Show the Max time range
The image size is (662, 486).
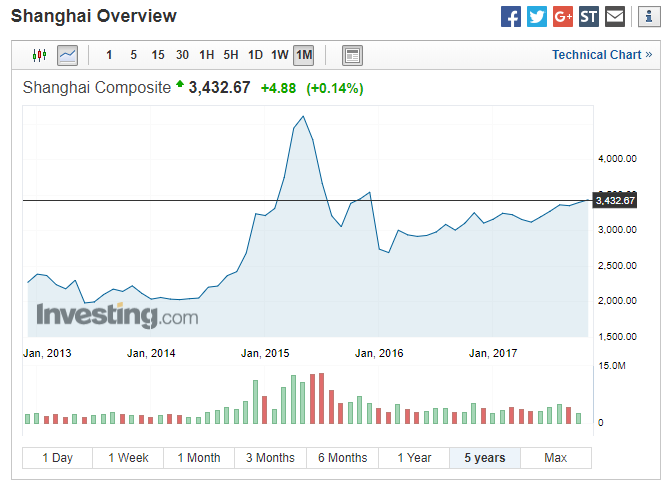[x=555, y=458]
